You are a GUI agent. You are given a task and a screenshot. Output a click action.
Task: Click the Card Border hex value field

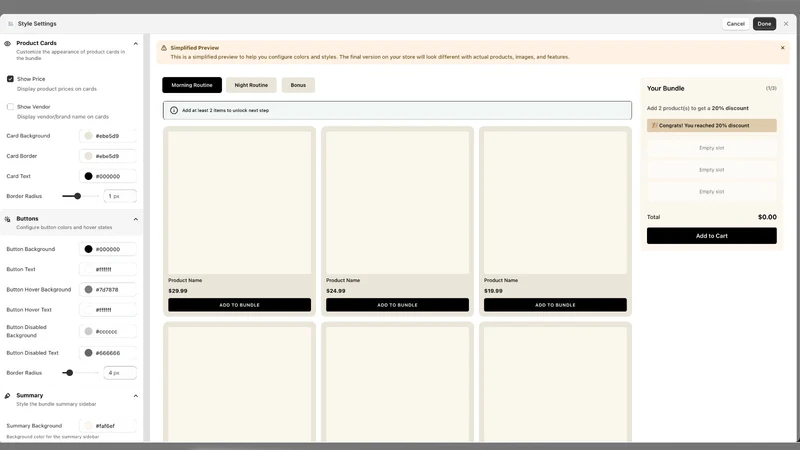108,156
